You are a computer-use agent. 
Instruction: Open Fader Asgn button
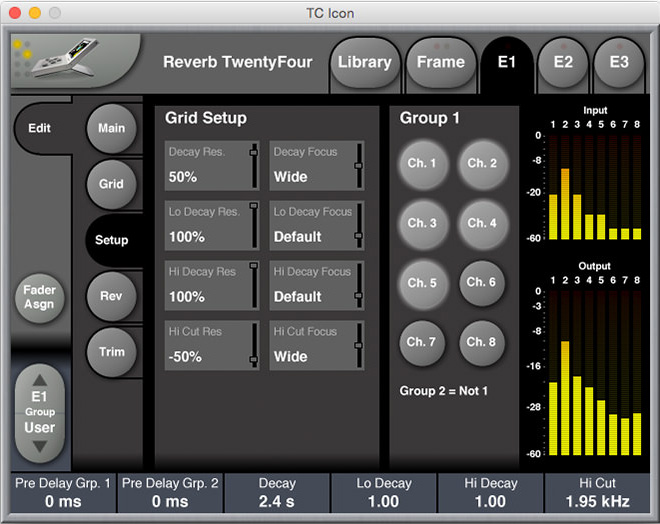click(40, 297)
